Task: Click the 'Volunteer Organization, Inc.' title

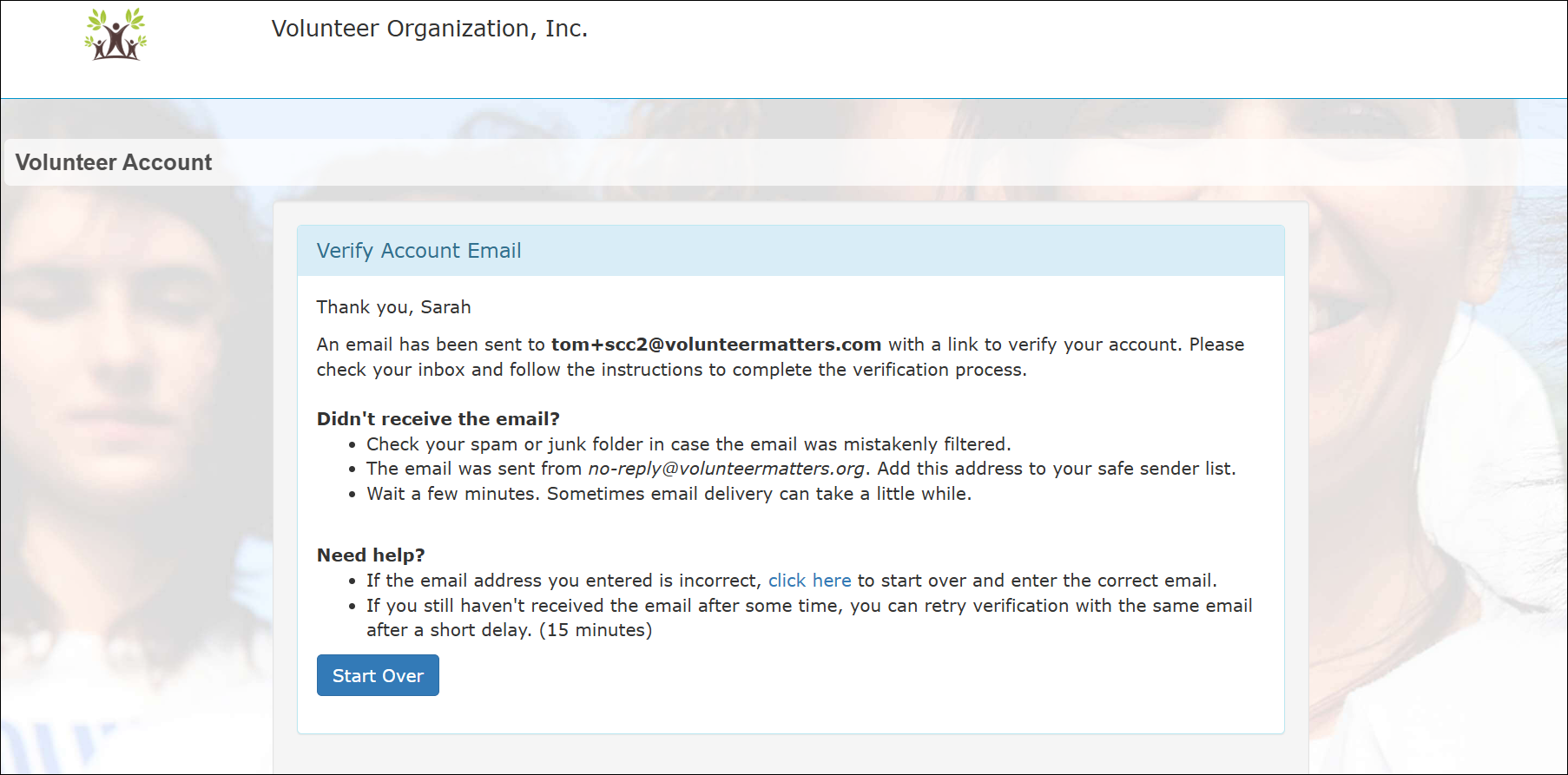Action: (x=430, y=29)
